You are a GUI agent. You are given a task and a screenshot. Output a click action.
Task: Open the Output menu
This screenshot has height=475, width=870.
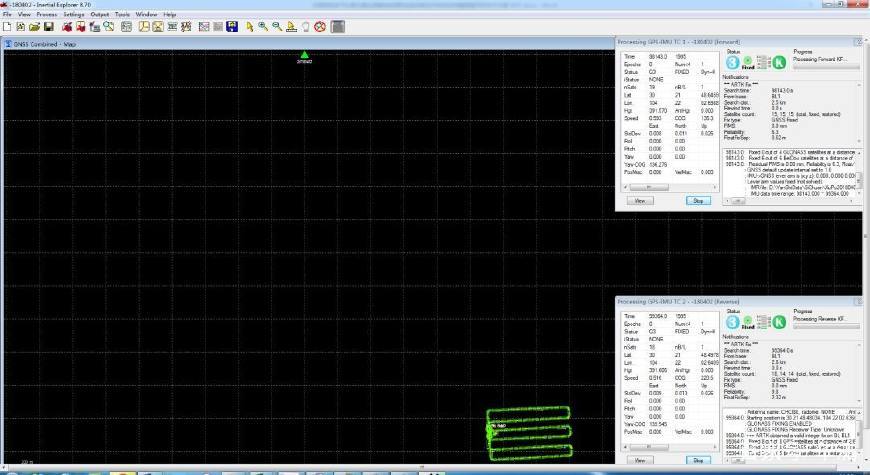(99, 15)
